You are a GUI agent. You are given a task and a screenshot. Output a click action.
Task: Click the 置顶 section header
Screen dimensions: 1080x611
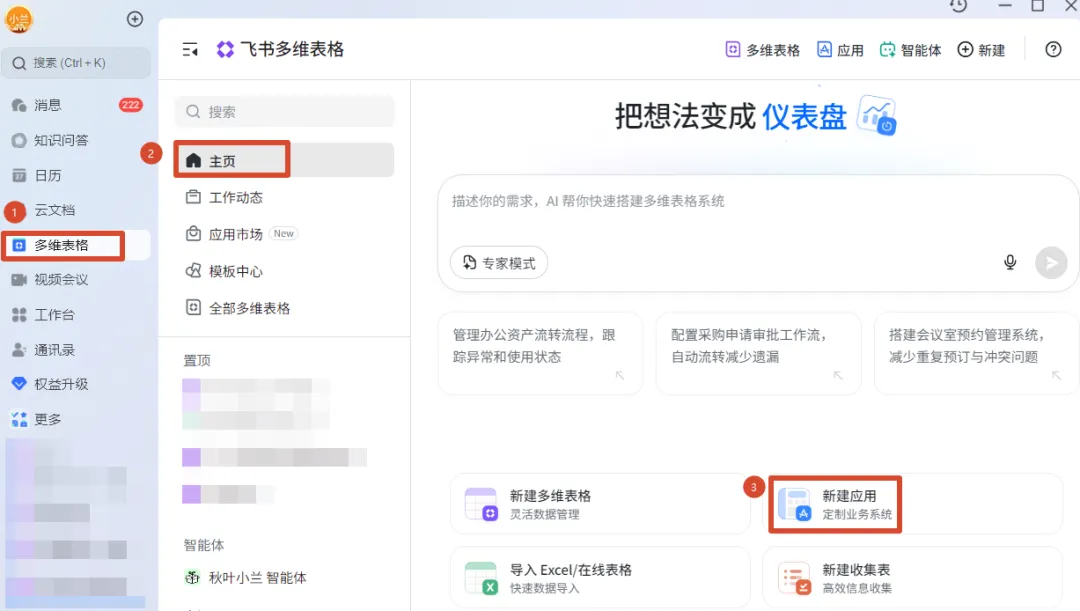pyautogui.click(x=197, y=360)
